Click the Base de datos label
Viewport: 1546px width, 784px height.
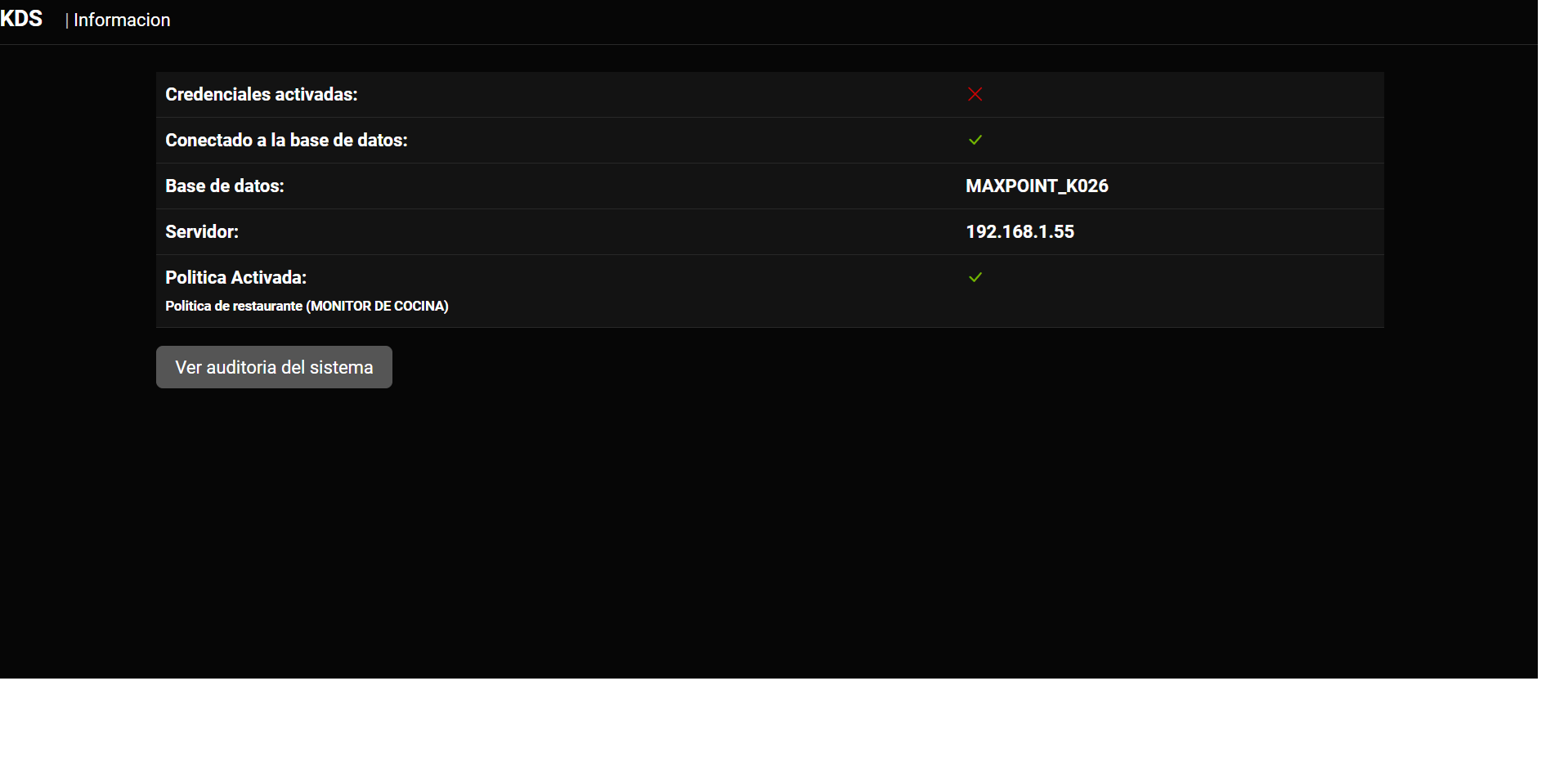click(224, 186)
